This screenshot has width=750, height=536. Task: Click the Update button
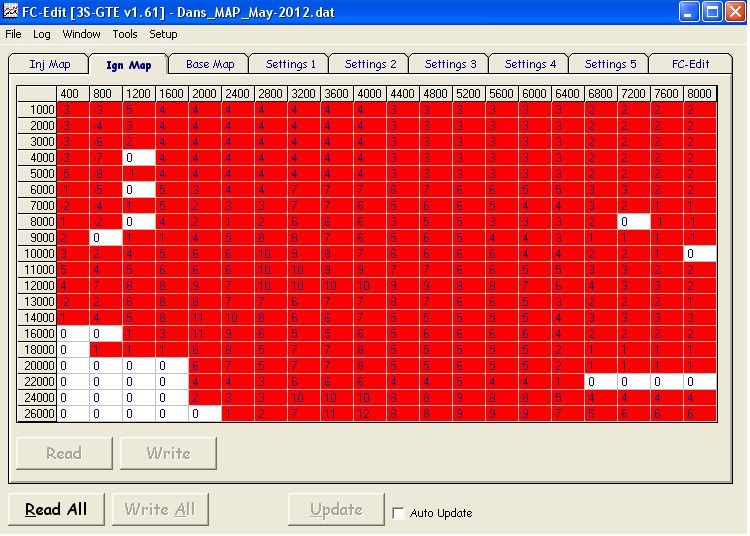pos(336,509)
